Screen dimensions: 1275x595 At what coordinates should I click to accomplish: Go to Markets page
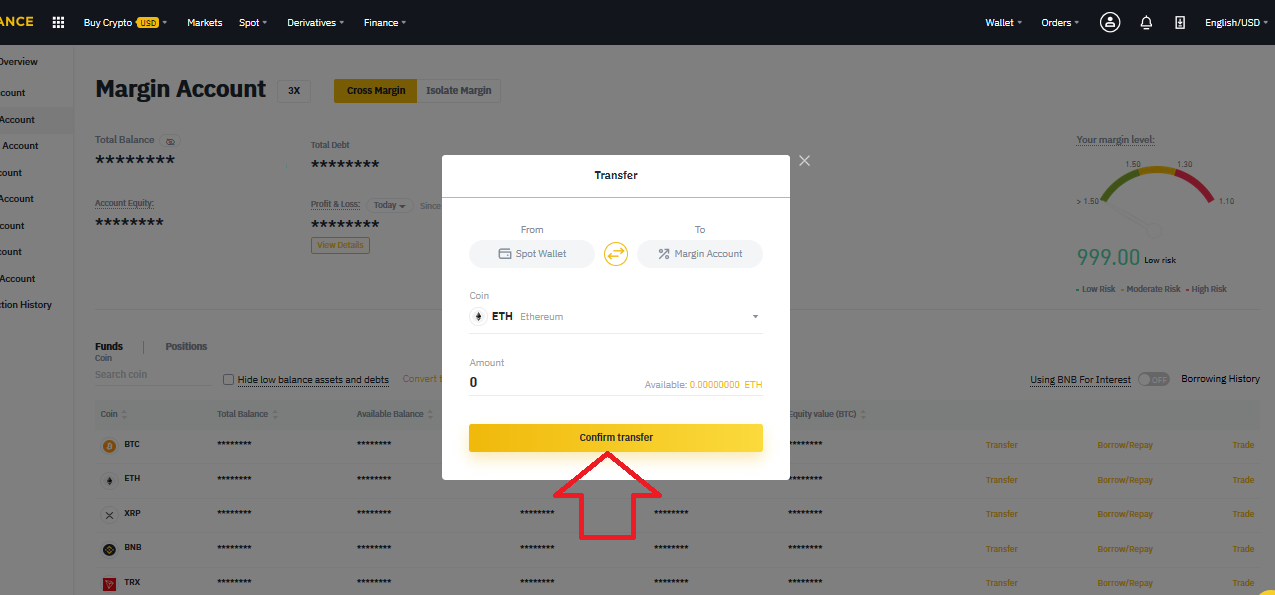click(x=205, y=22)
